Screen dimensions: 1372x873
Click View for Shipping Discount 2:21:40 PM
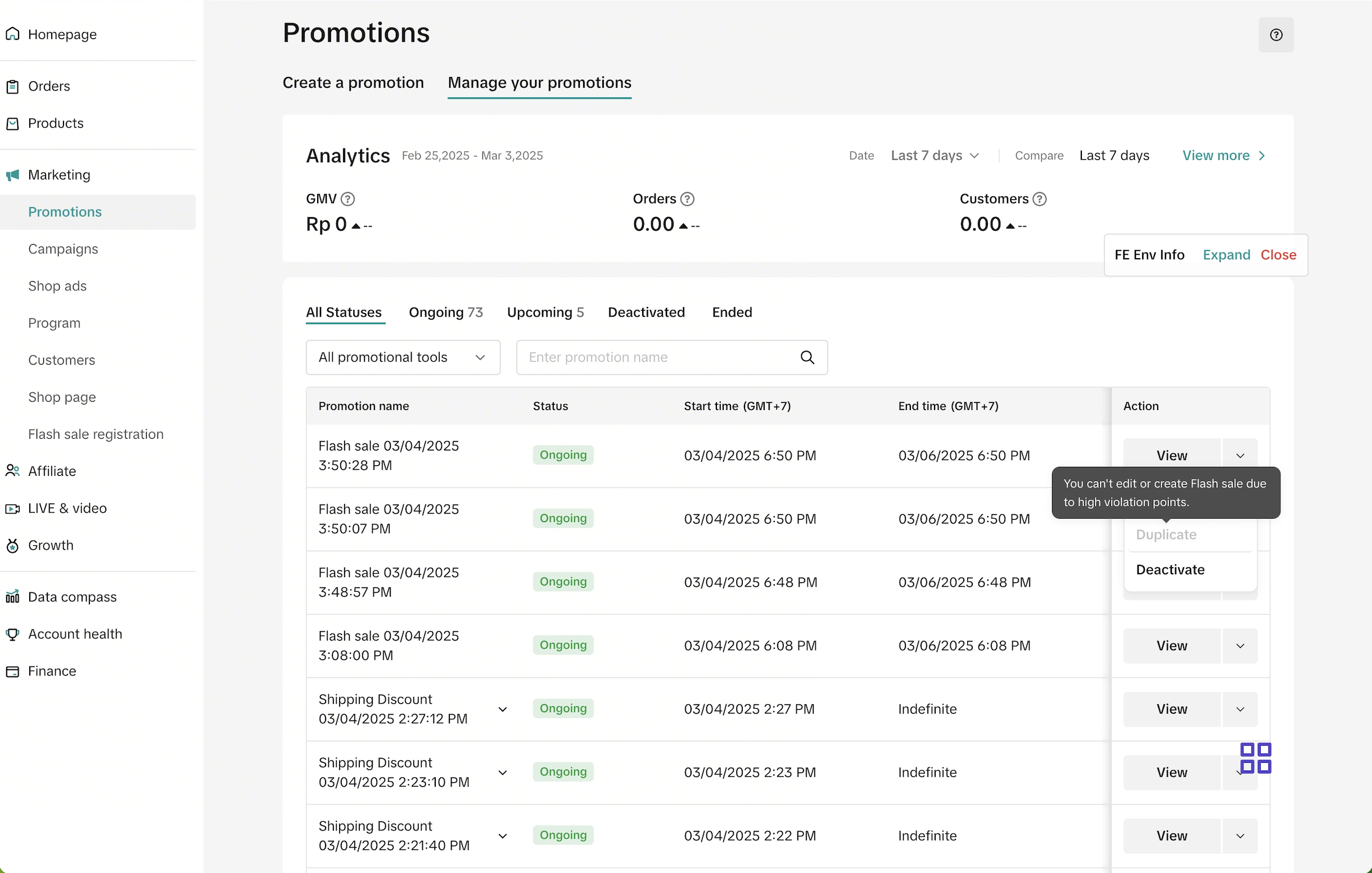click(x=1171, y=835)
